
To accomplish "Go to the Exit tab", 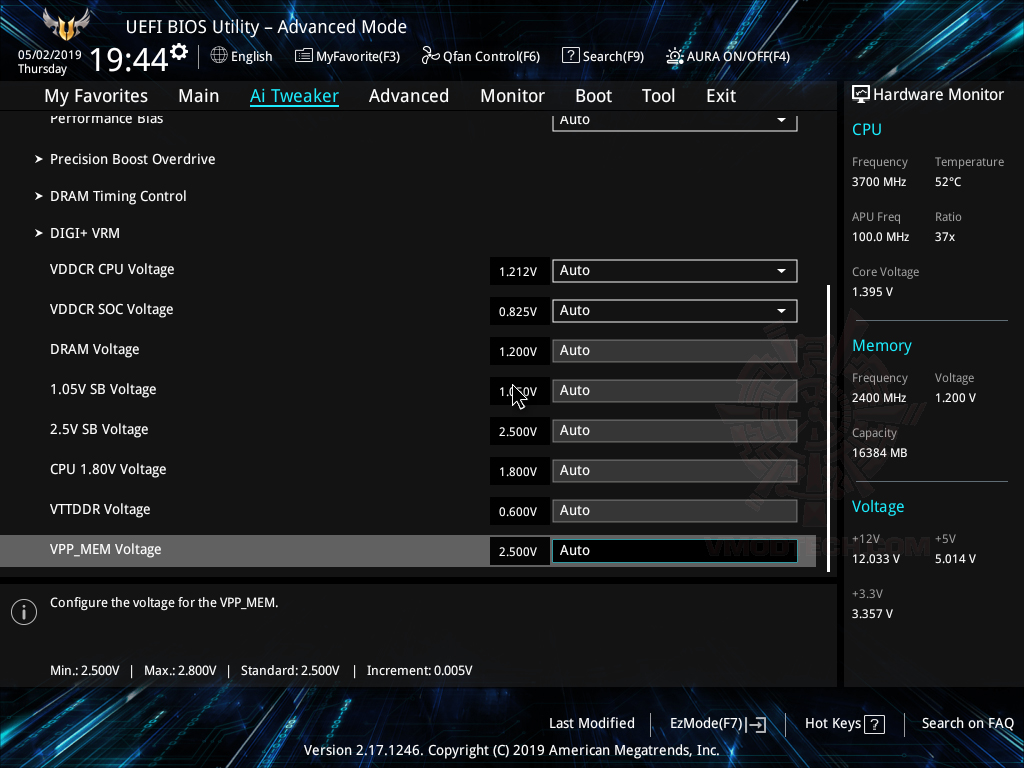I will tap(721, 96).
